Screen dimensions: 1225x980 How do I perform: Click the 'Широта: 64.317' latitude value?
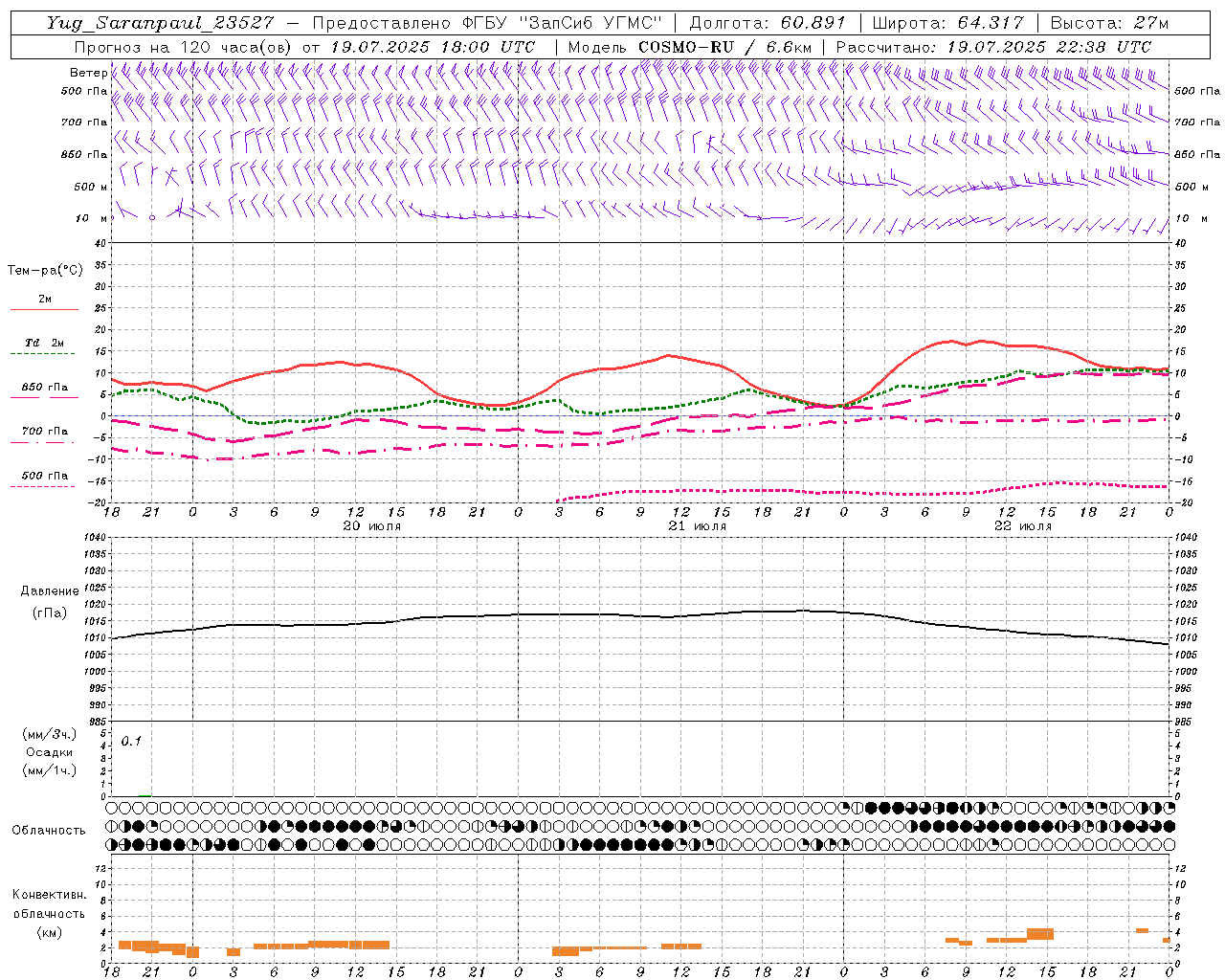[947, 23]
